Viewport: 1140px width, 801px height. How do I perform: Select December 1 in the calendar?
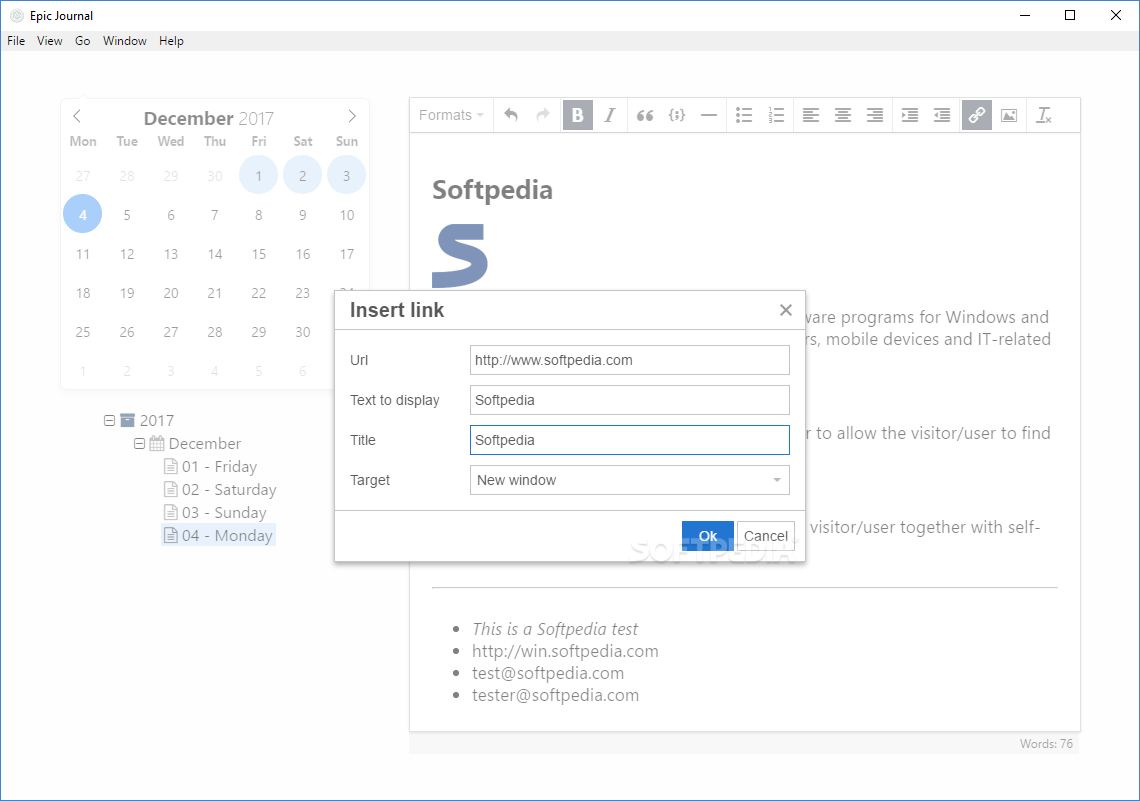(258, 175)
